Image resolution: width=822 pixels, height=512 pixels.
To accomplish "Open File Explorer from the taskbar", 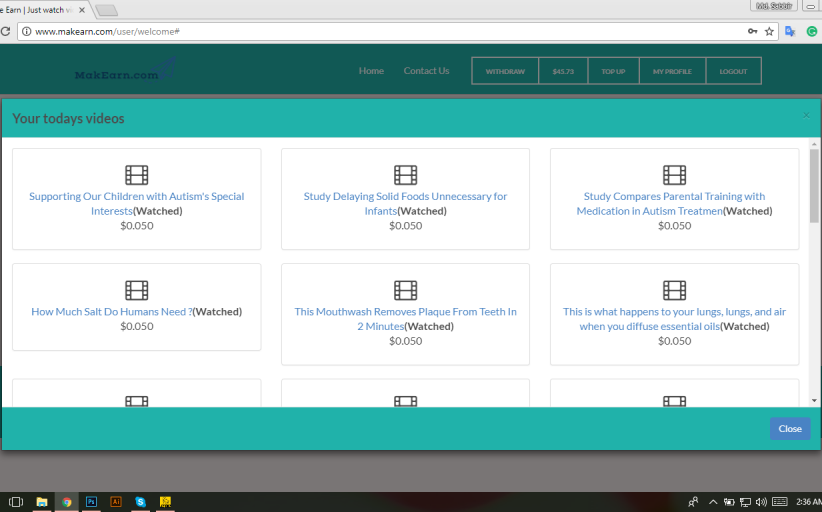I will point(42,501).
